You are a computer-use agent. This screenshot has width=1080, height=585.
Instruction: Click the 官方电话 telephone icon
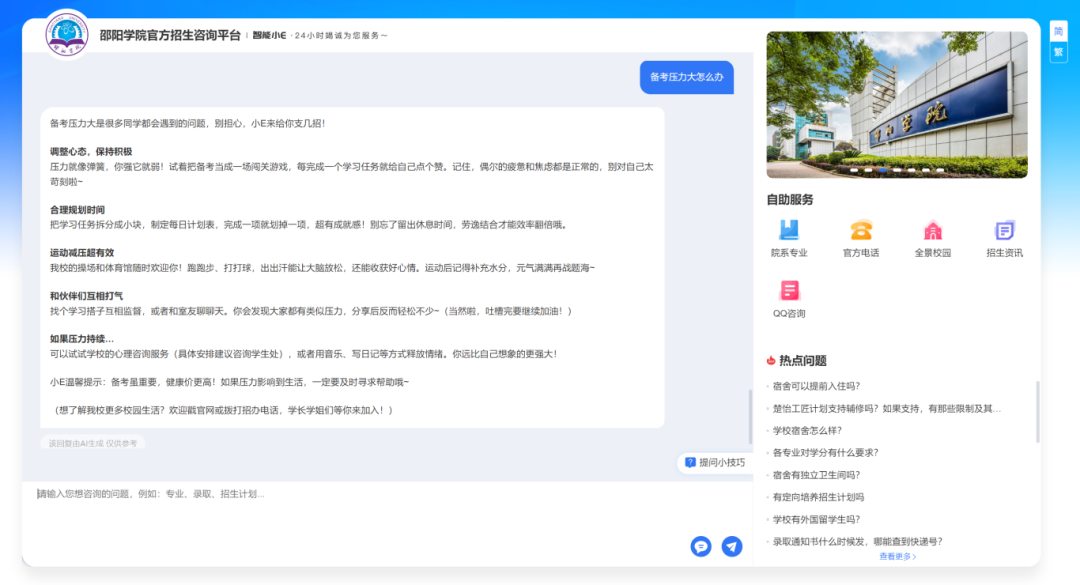pos(861,231)
